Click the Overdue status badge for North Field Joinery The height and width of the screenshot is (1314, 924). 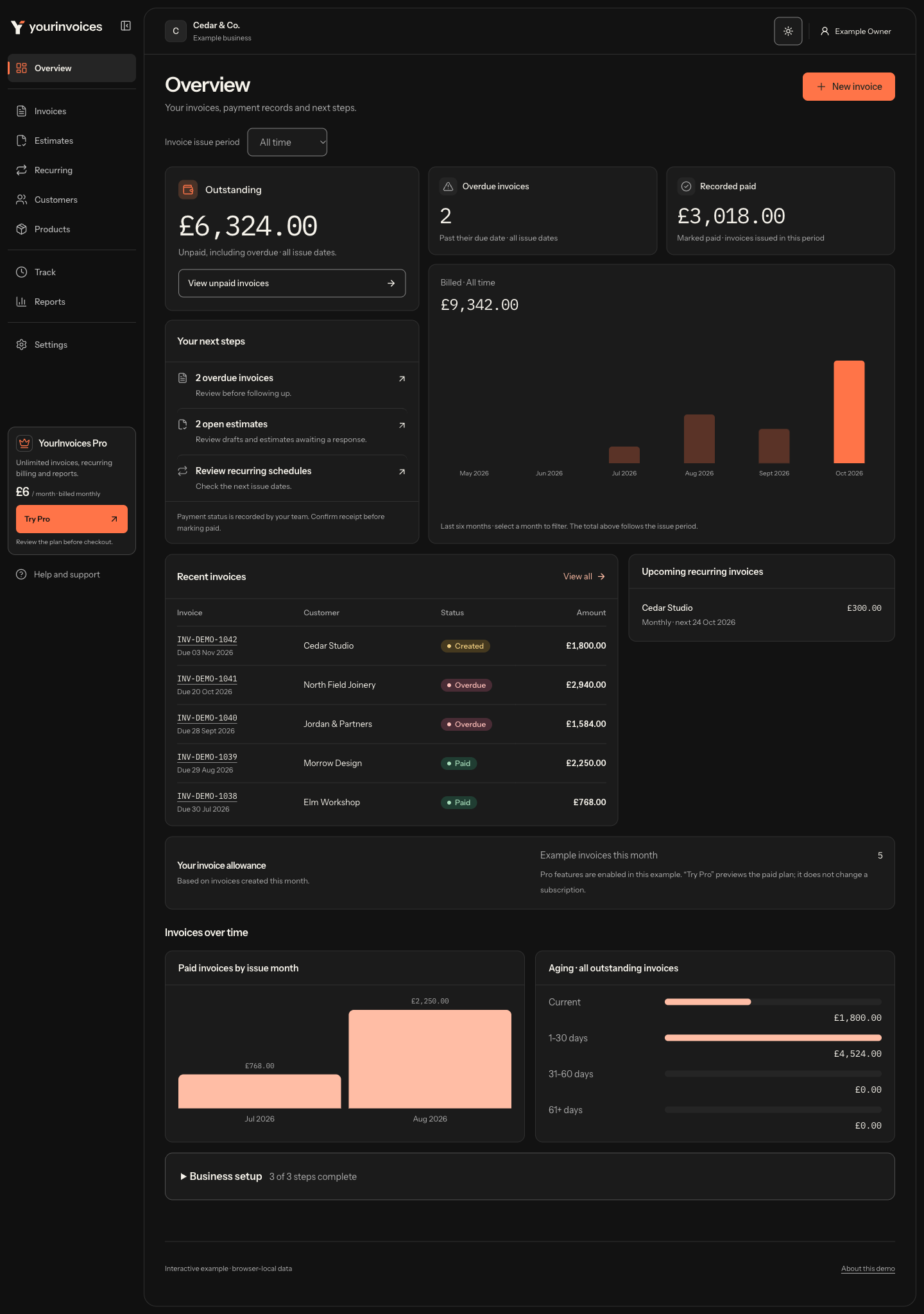466,685
